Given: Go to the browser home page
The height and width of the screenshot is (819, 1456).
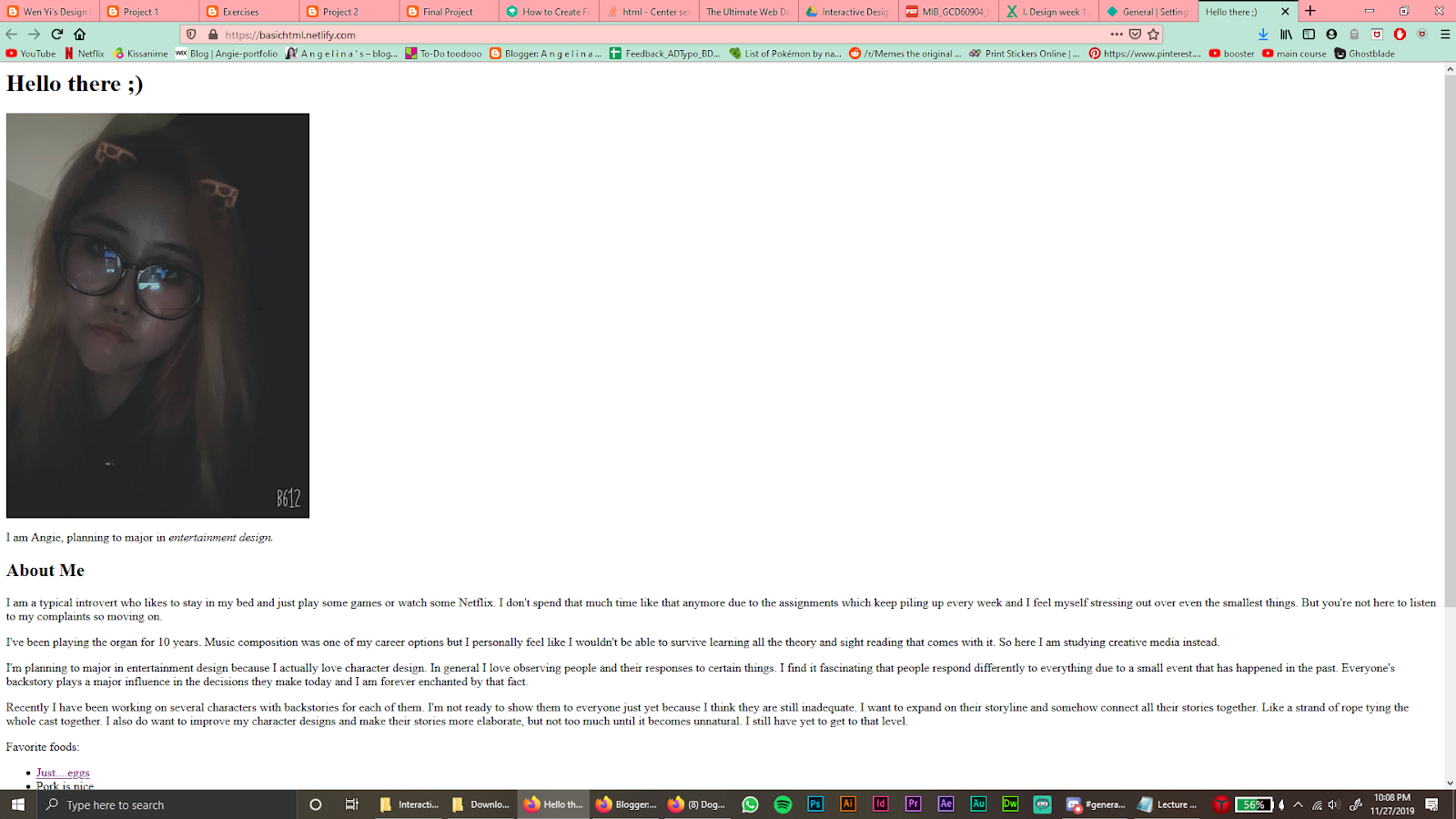Looking at the screenshot, I should coord(79,35).
